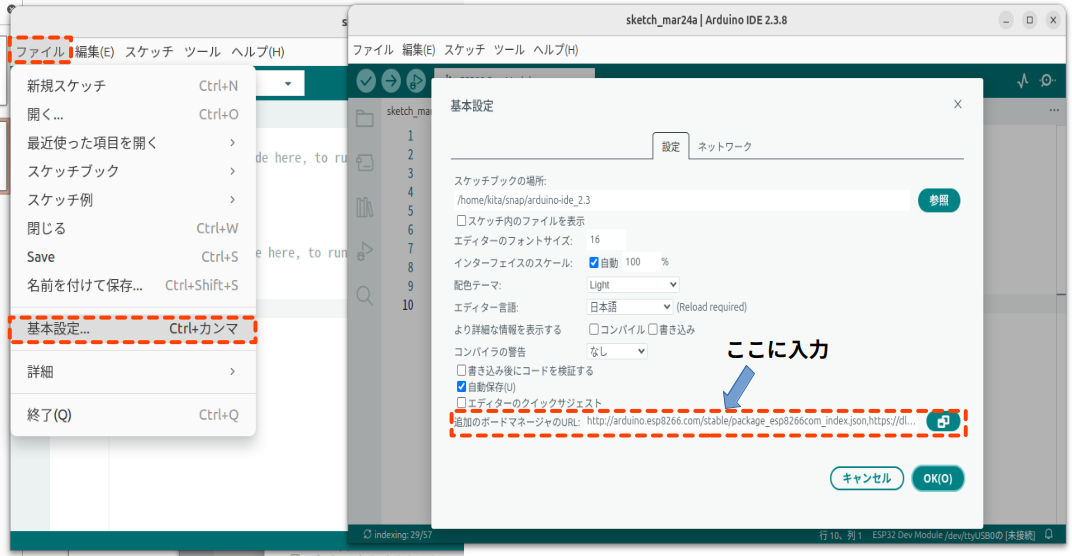Switch to the ネットワーク tab
1072x556 pixels.
724,146
